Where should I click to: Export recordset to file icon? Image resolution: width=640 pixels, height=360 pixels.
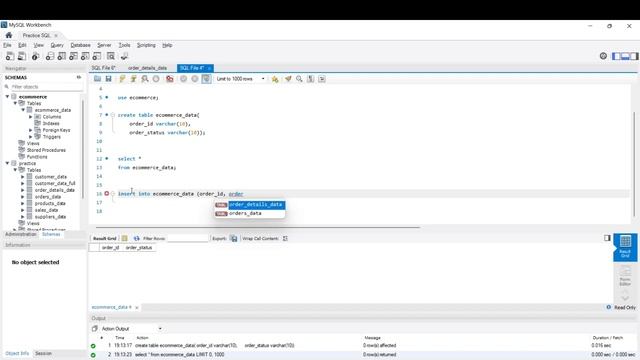coord(233,238)
